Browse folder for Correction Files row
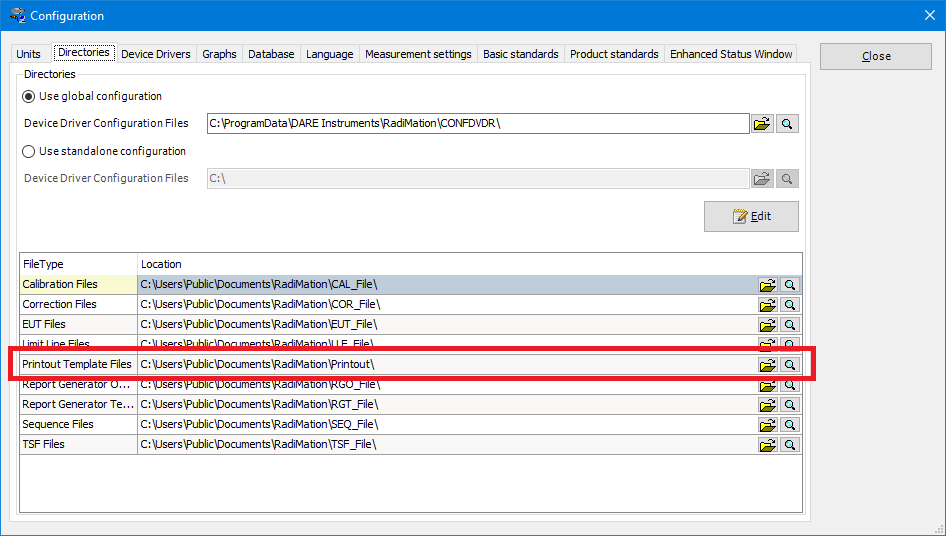This screenshot has height=536, width=946. pyautogui.click(x=767, y=305)
